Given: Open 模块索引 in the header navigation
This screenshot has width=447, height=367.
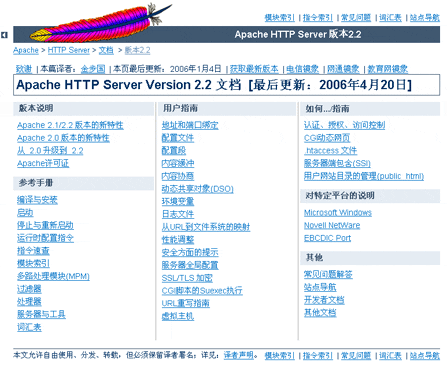Looking at the screenshot, I should (x=279, y=18).
